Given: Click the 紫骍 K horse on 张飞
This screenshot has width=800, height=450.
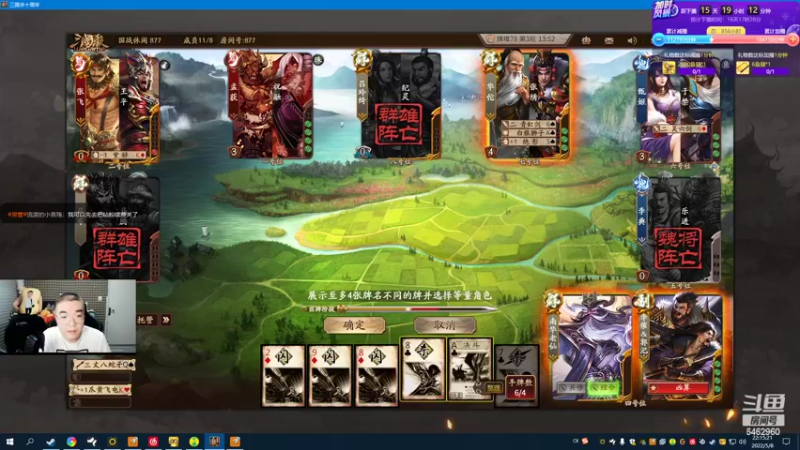Looking at the screenshot, I should (118, 155).
